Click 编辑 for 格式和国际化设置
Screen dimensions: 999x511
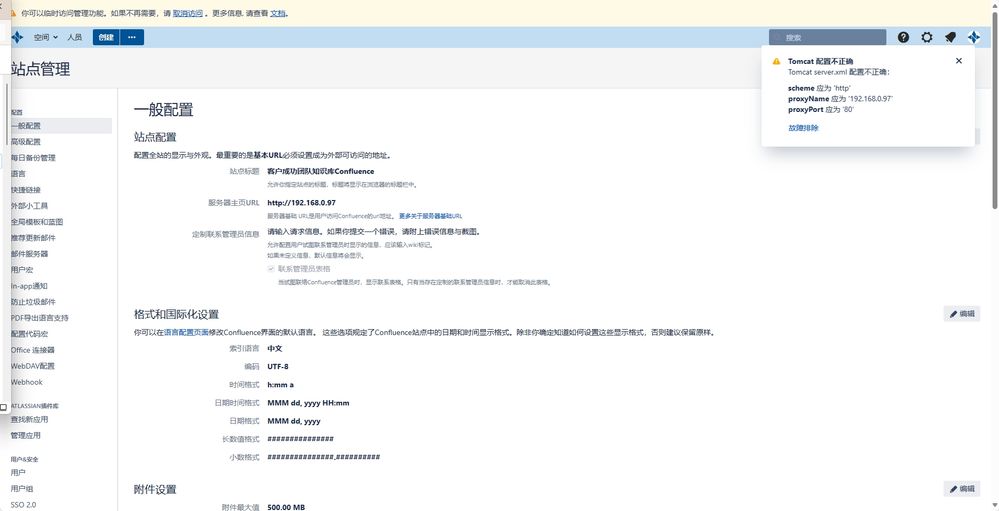click(x=961, y=313)
